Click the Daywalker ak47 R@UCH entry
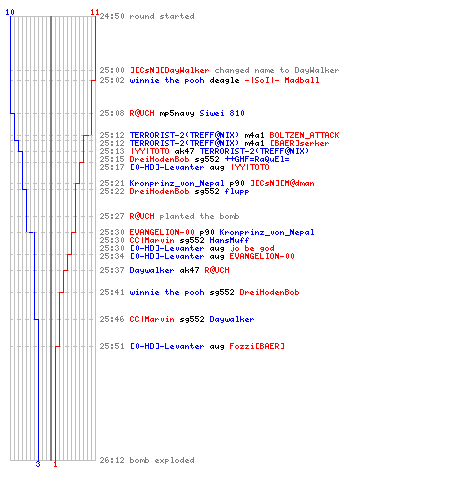Image resolution: width=450 pixels, height=500 pixels. click(164, 270)
